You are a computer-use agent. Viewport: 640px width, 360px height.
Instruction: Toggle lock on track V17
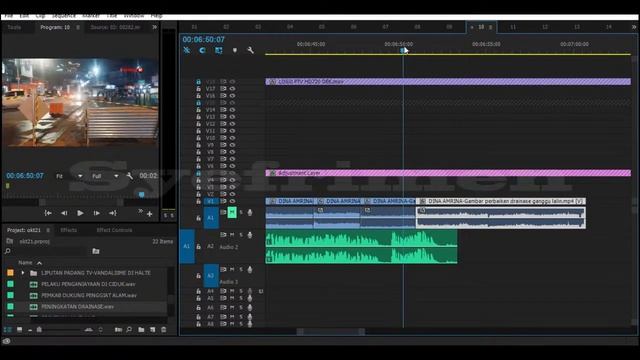(x=198, y=89)
